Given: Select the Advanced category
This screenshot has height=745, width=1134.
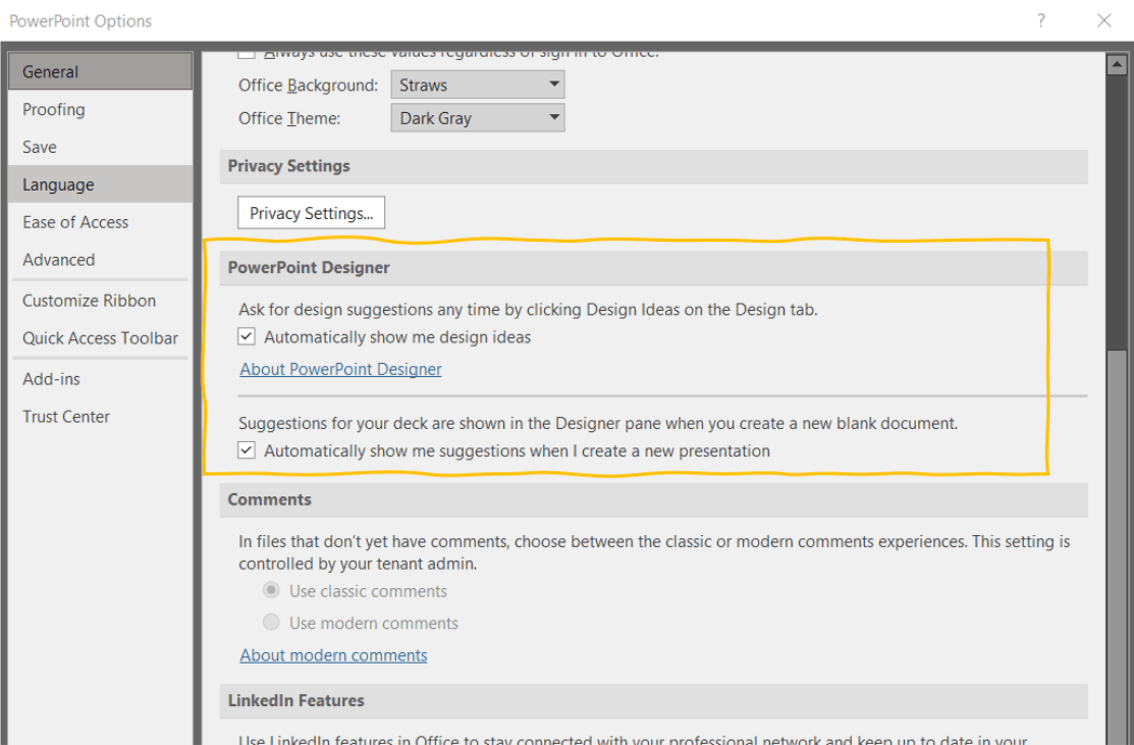Looking at the screenshot, I should [x=59, y=260].
